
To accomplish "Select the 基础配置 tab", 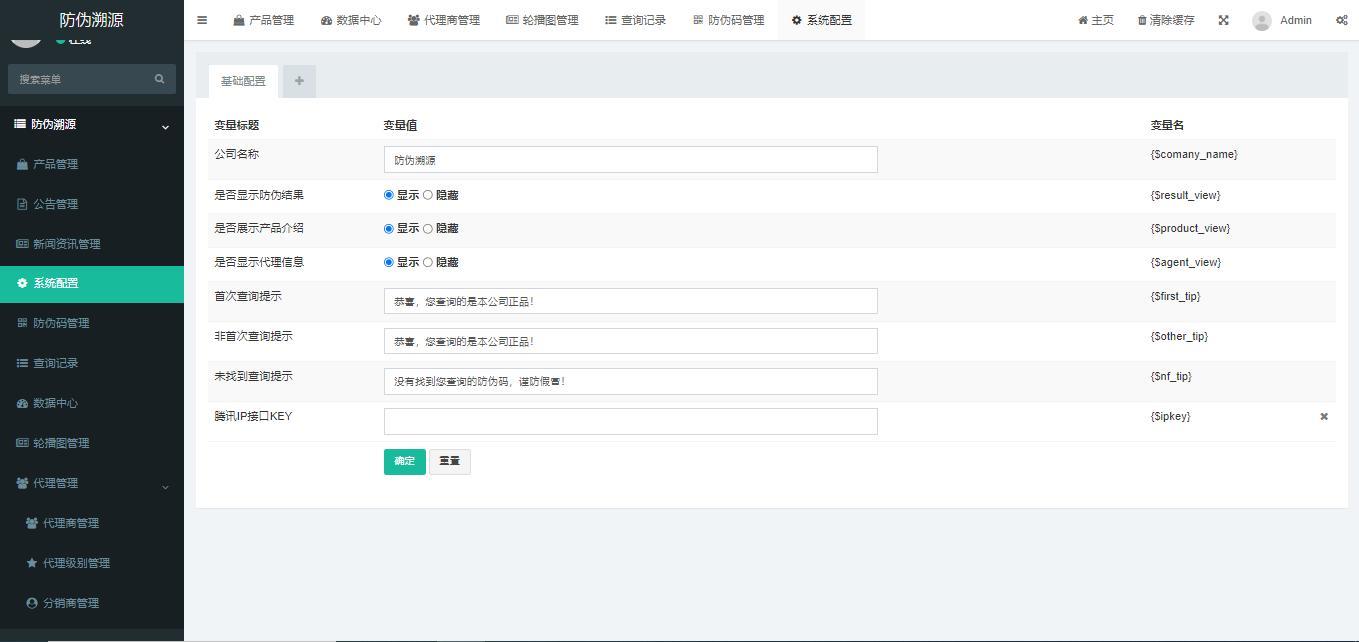I will pyautogui.click(x=243, y=81).
